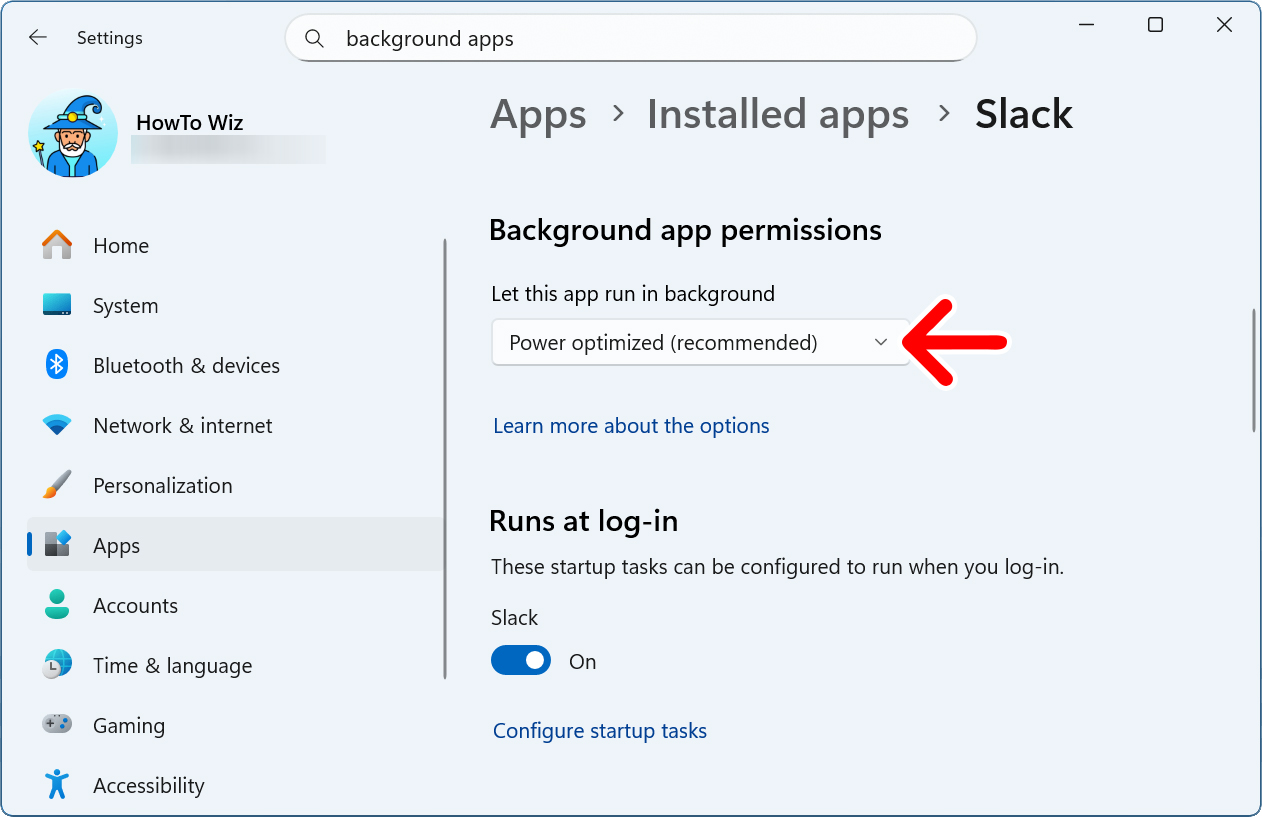Click the Bluetooth & devices icon
This screenshot has width=1262, height=817.
pos(57,365)
